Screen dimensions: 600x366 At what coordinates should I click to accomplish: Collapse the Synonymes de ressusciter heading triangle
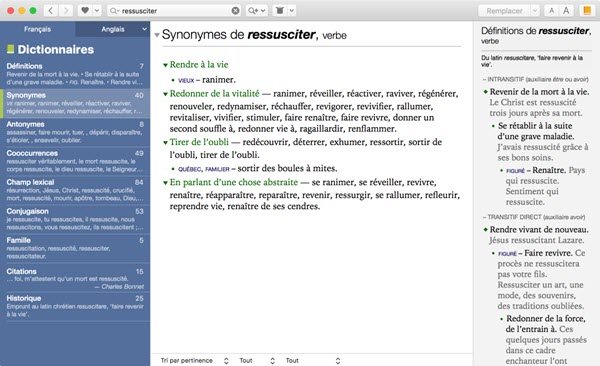click(x=157, y=35)
